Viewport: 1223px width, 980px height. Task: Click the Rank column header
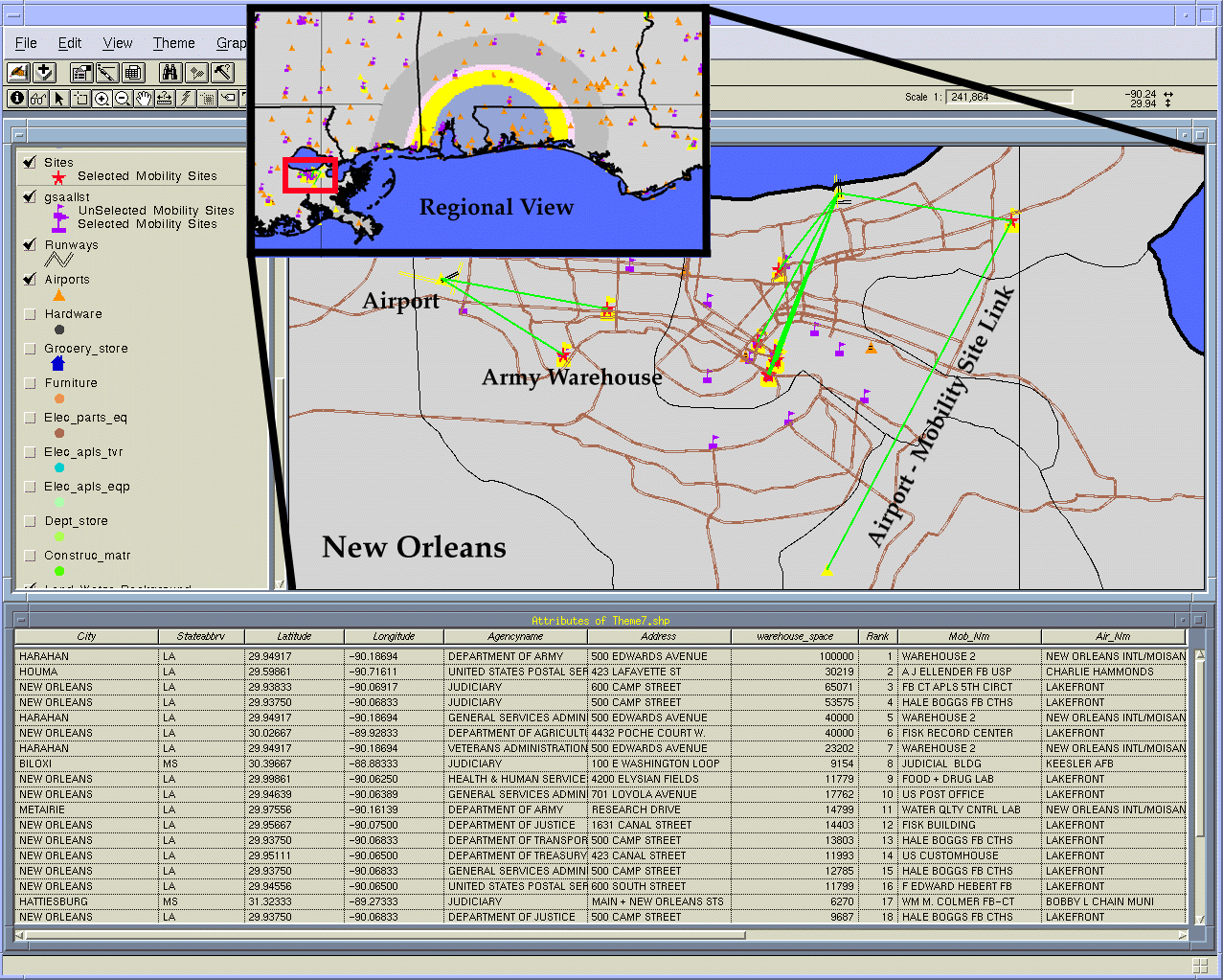coord(877,636)
